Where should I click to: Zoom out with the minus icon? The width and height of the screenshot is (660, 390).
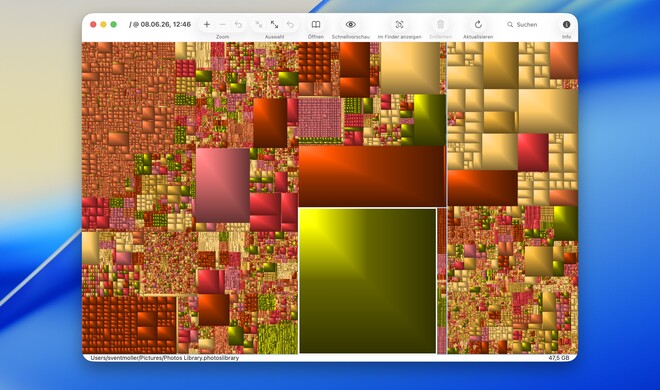point(223,25)
